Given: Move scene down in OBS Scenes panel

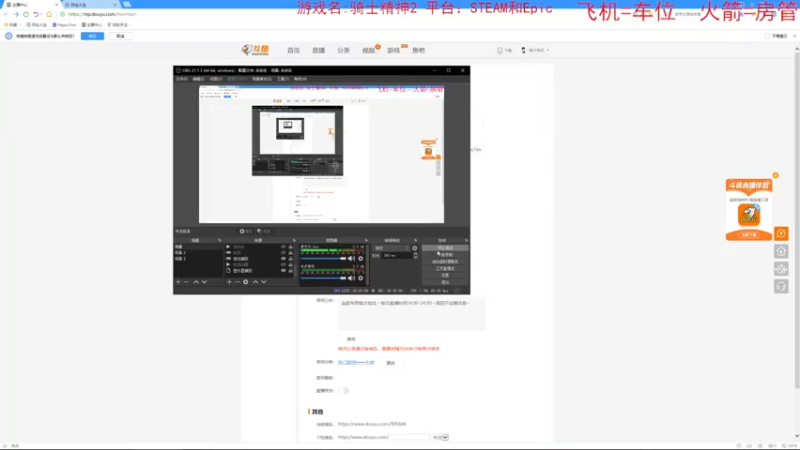Looking at the screenshot, I should [204, 282].
